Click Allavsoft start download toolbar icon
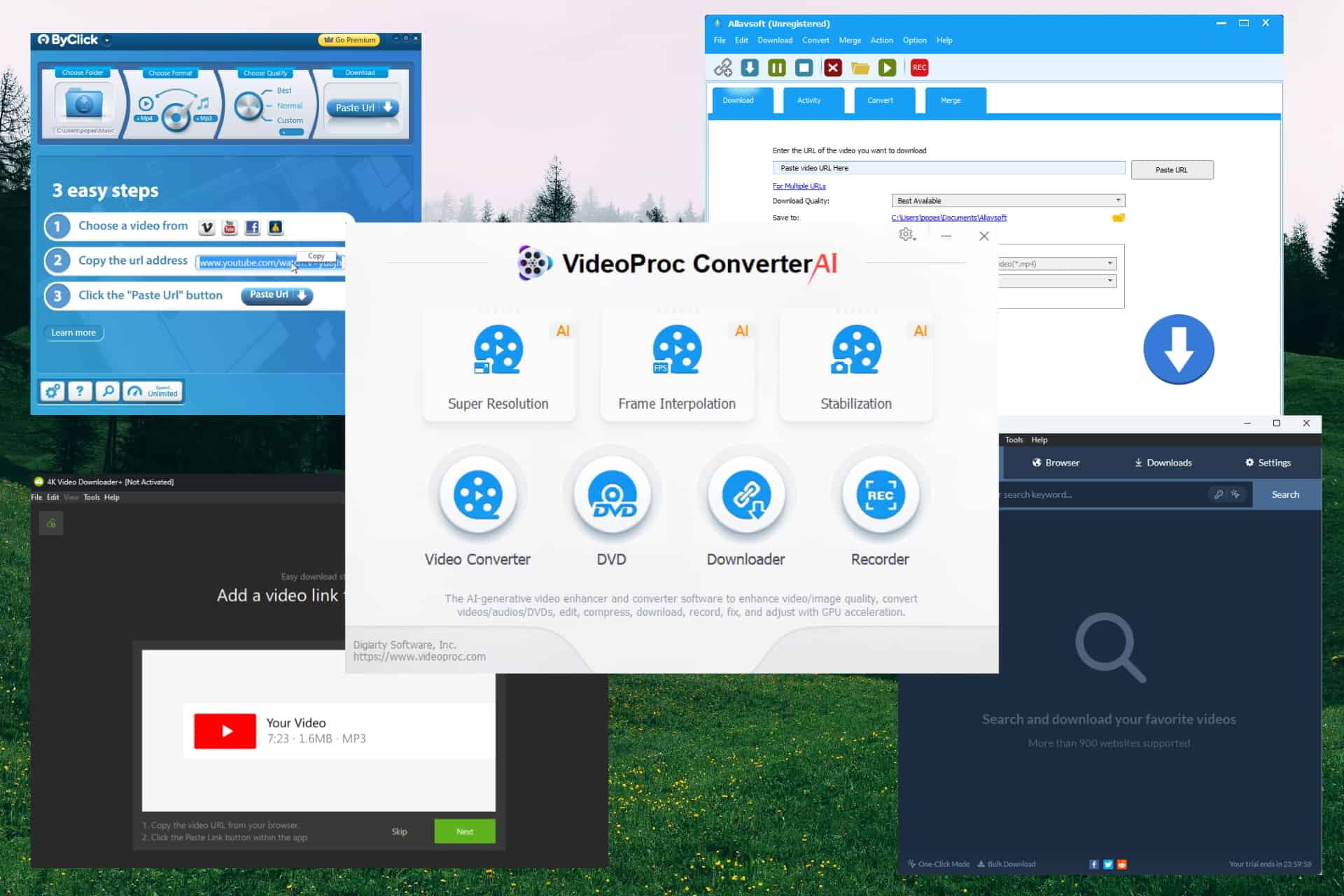This screenshot has height=896, width=1344. coord(750,68)
